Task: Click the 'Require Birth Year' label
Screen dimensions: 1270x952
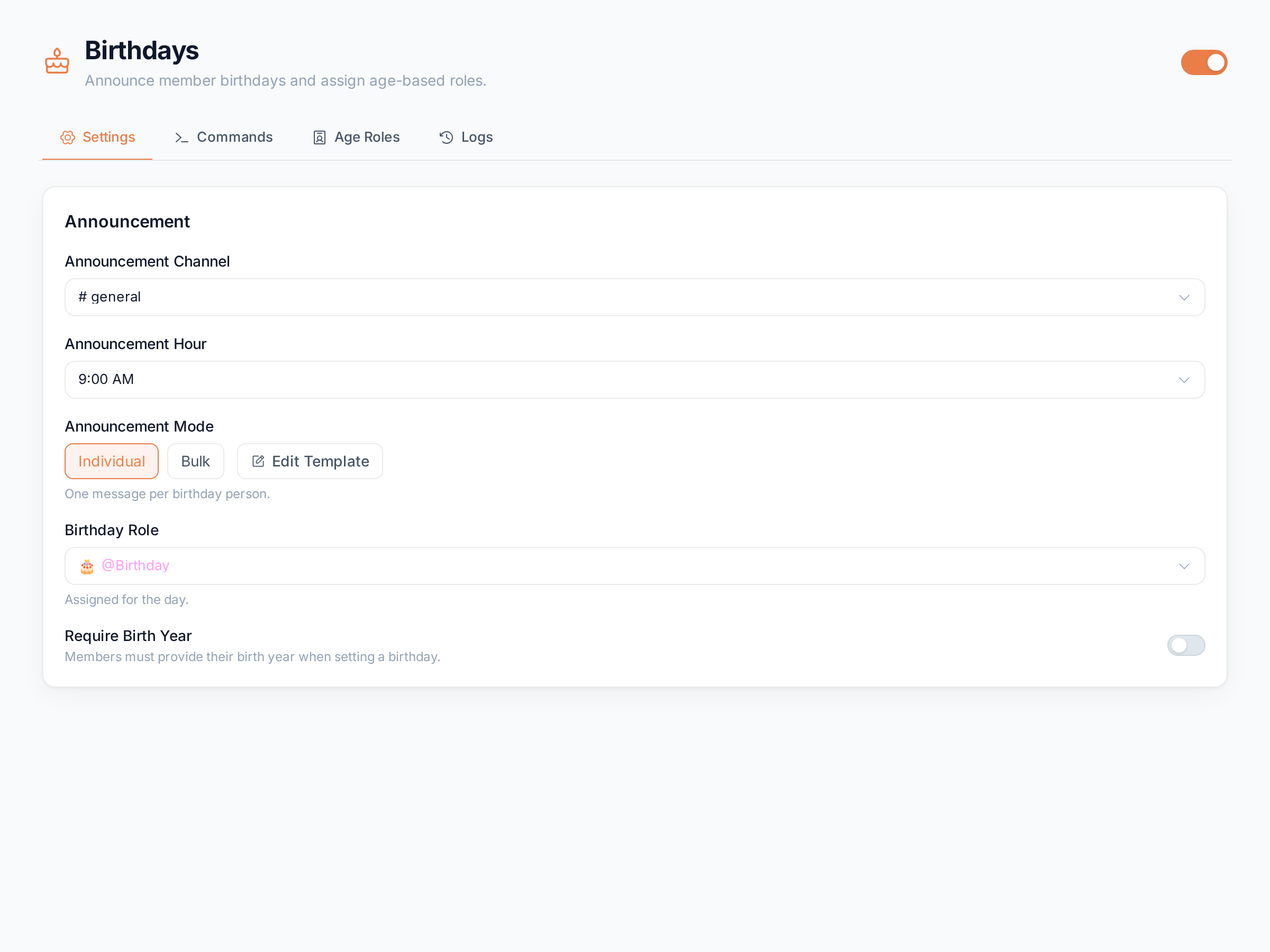Action: pyautogui.click(x=128, y=636)
